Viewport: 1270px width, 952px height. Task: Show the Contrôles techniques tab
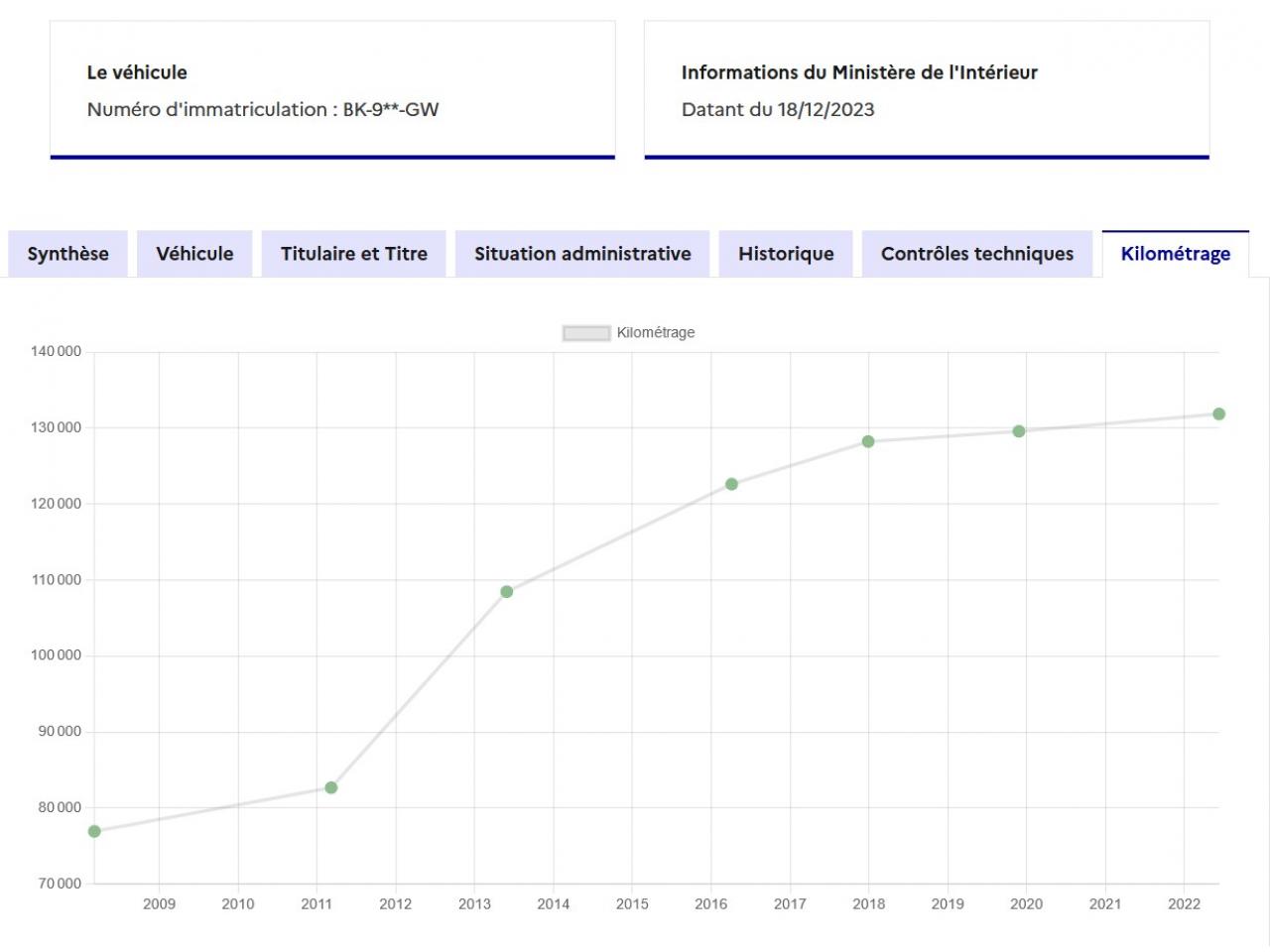tap(976, 254)
